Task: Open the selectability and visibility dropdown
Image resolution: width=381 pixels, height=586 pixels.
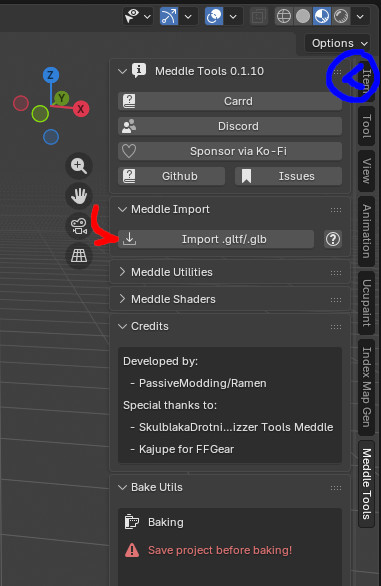Action: coord(138,16)
